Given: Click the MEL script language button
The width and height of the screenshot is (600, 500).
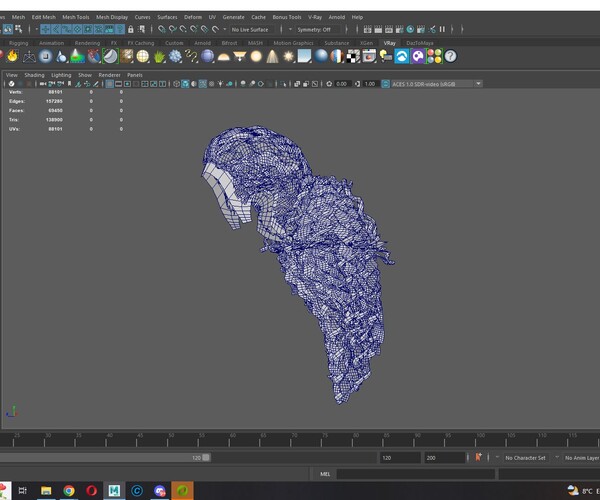Looking at the screenshot, I should 325,474.
